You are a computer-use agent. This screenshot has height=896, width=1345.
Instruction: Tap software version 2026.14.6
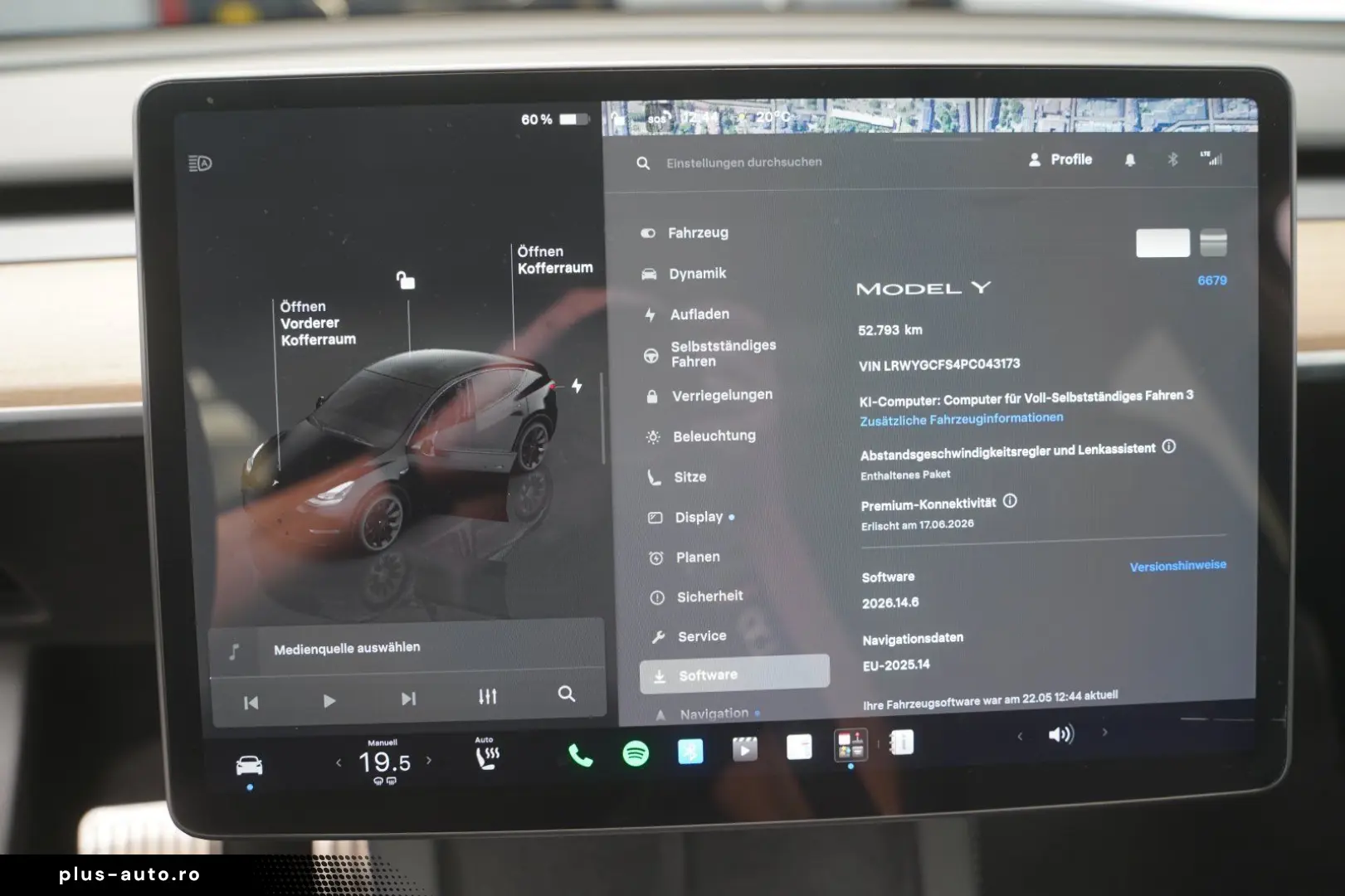click(x=889, y=603)
